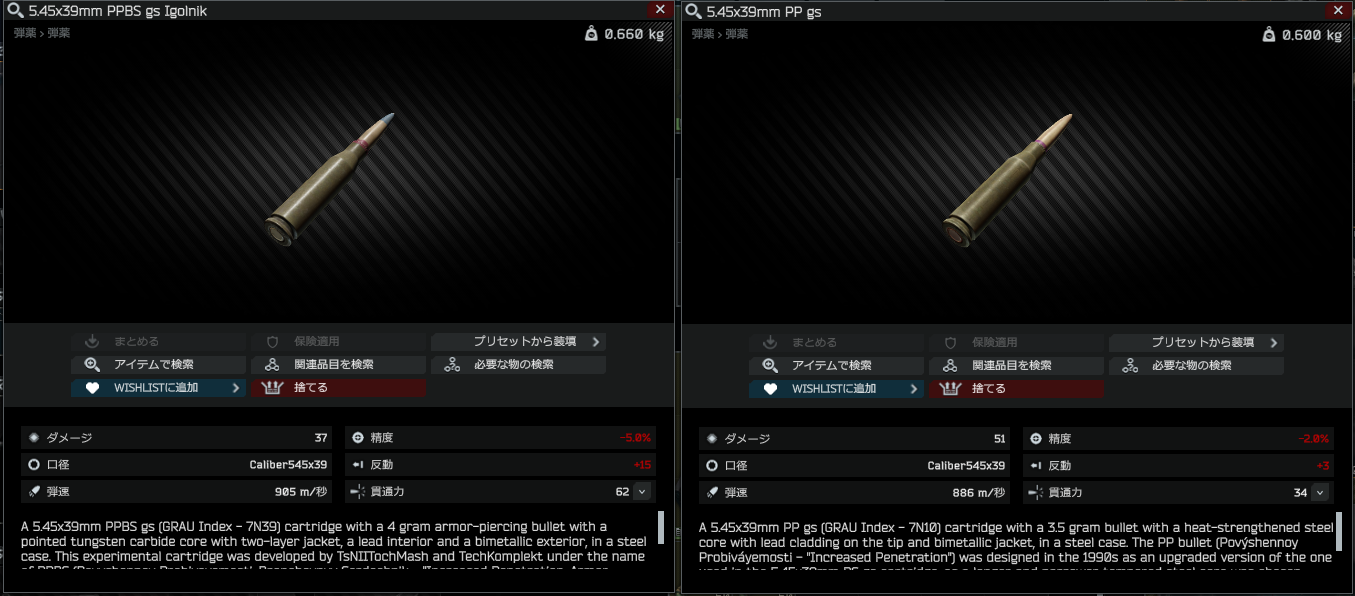Click the crown discard icon in right window
This screenshot has width=1355, height=596.
click(949, 388)
